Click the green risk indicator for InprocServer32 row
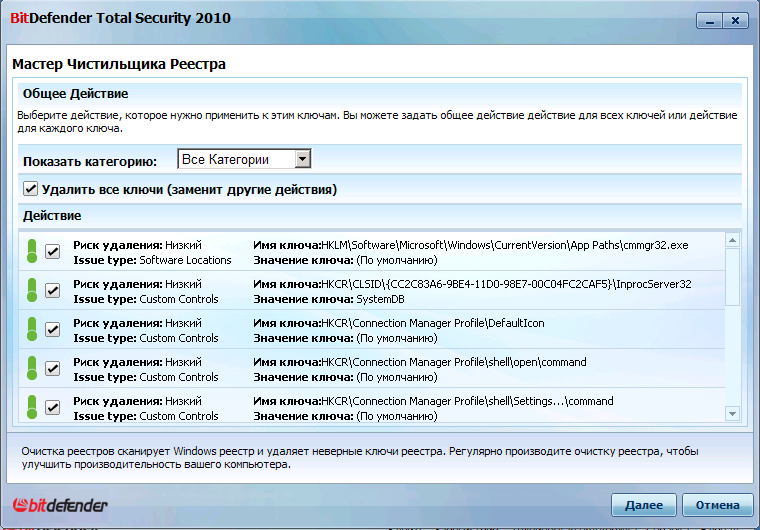 point(32,290)
